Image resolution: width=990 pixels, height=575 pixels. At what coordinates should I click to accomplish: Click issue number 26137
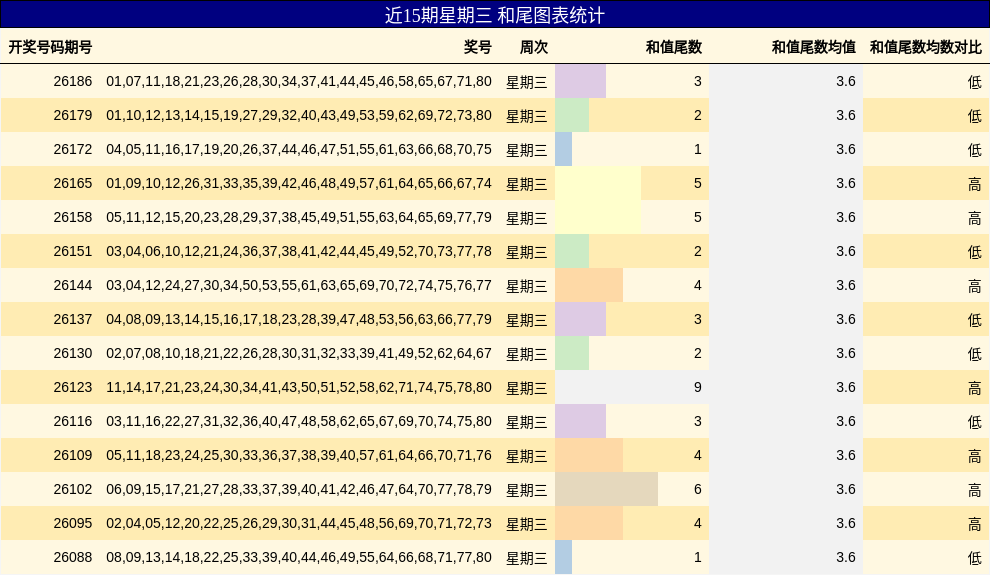(x=73, y=320)
